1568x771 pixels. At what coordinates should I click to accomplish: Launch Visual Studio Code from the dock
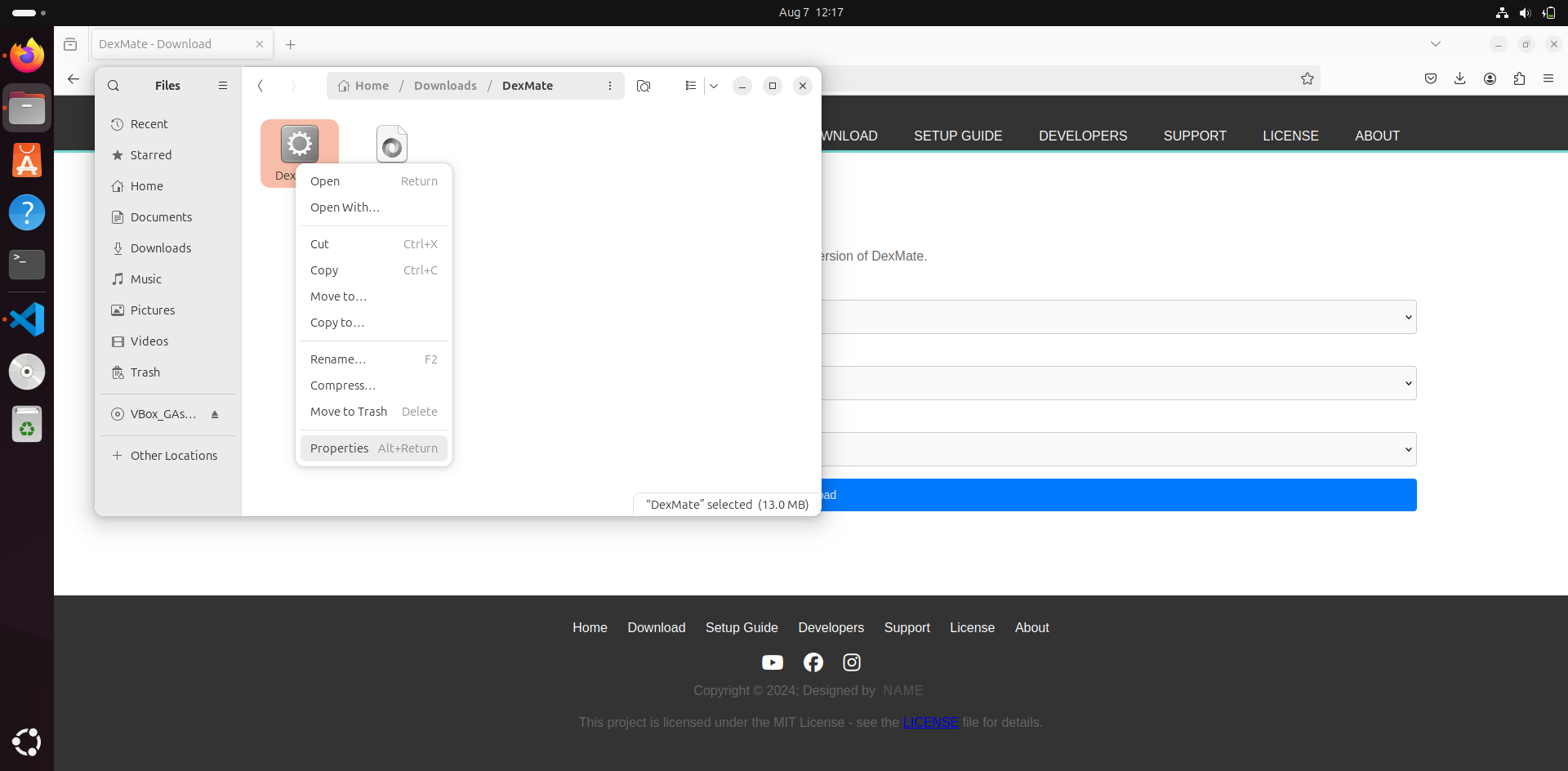point(27,319)
